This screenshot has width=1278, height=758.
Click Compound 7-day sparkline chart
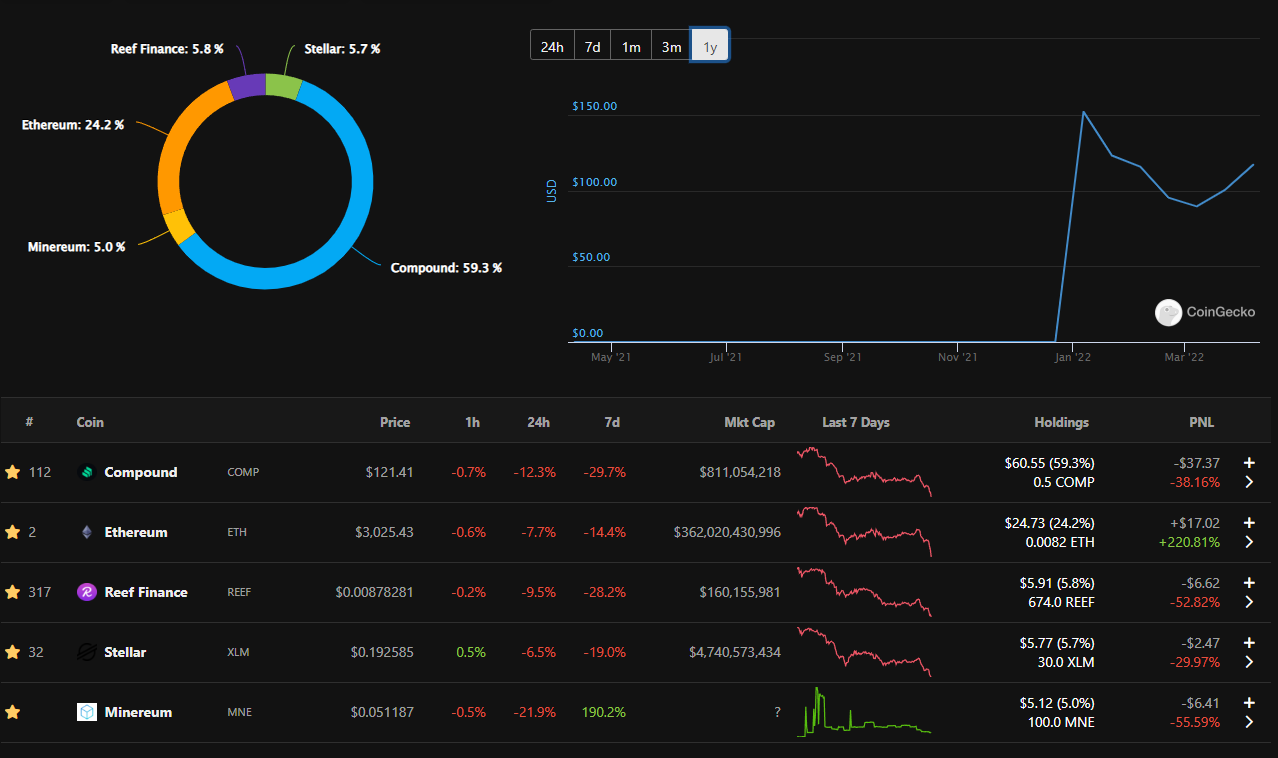(x=864, y=472)
